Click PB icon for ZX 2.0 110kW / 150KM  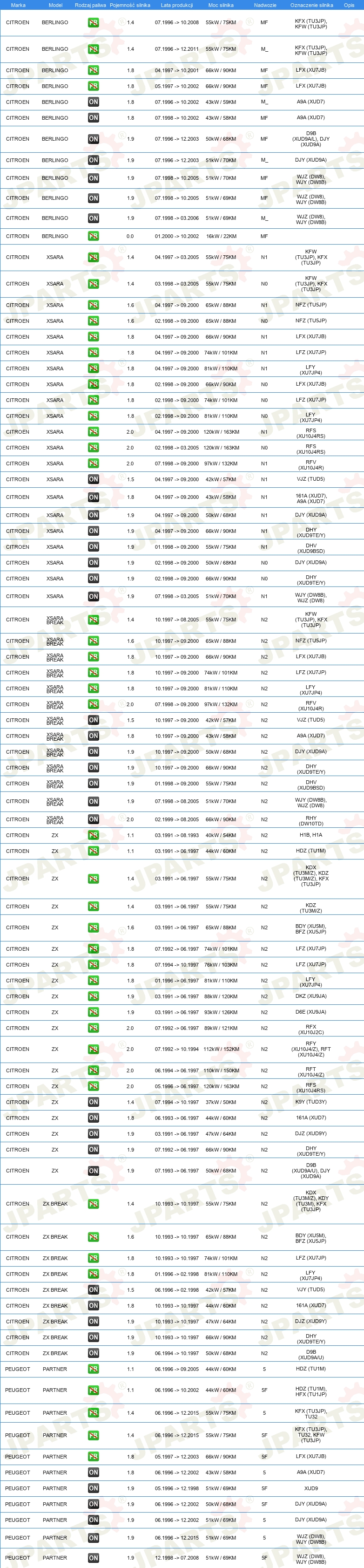93,1070
